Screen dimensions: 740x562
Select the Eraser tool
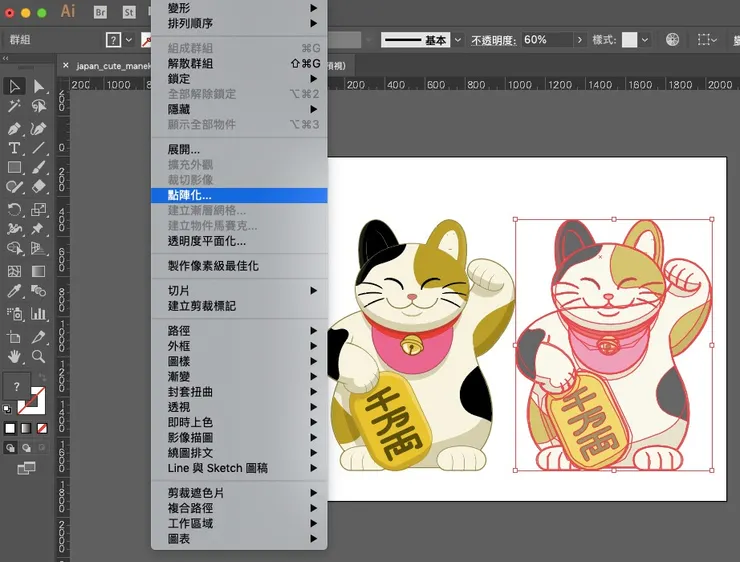38,187
